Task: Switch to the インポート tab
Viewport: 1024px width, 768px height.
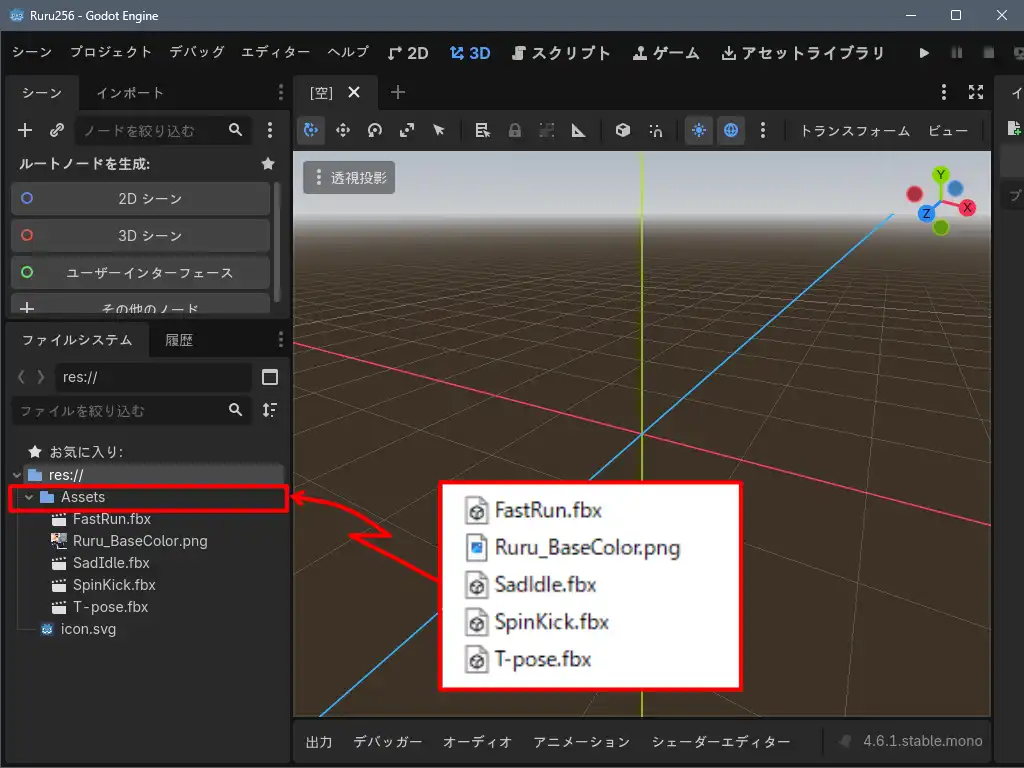Action: [130, 93]
